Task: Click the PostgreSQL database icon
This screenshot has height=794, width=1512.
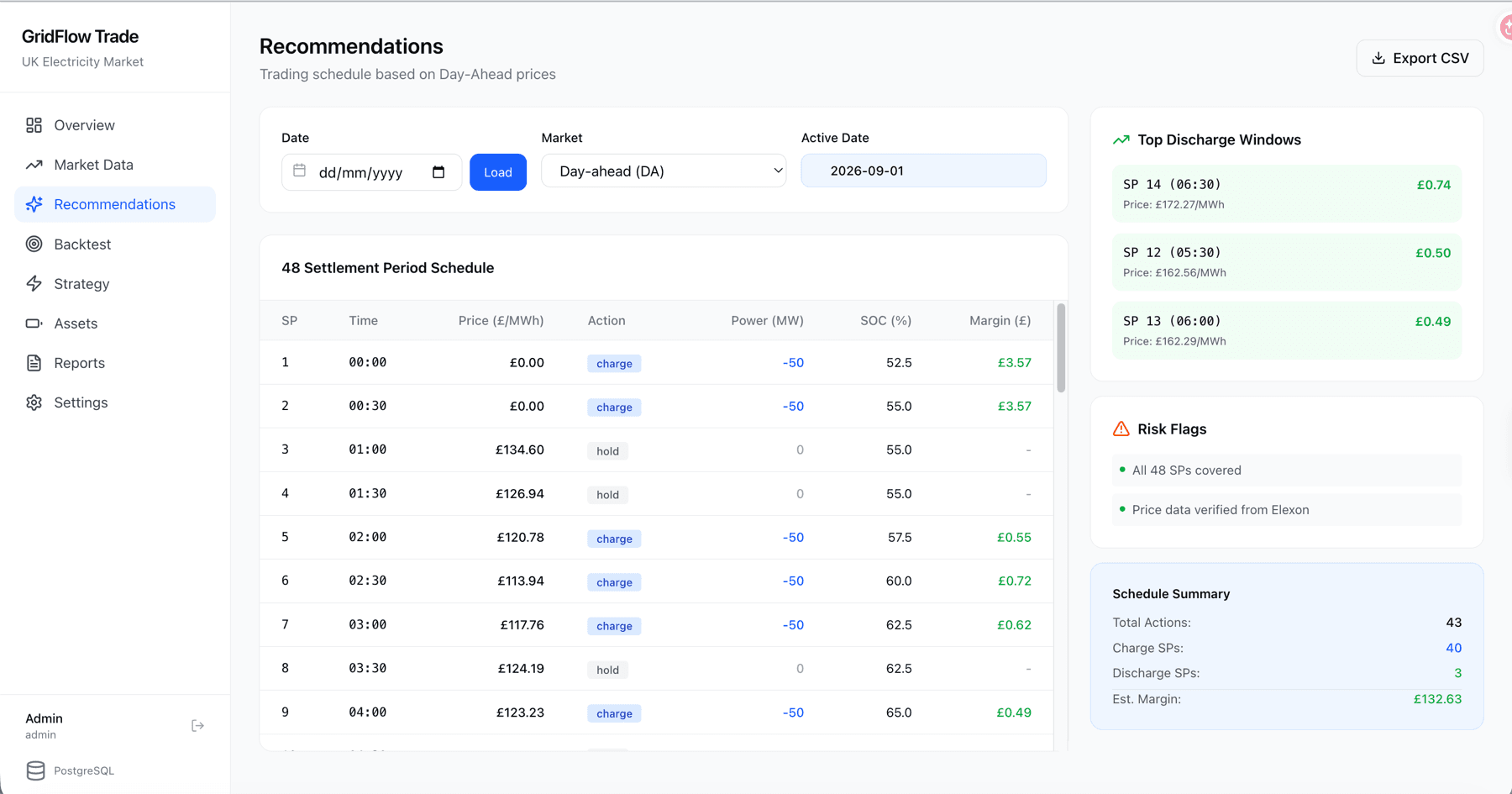Action: pos(35,770)
